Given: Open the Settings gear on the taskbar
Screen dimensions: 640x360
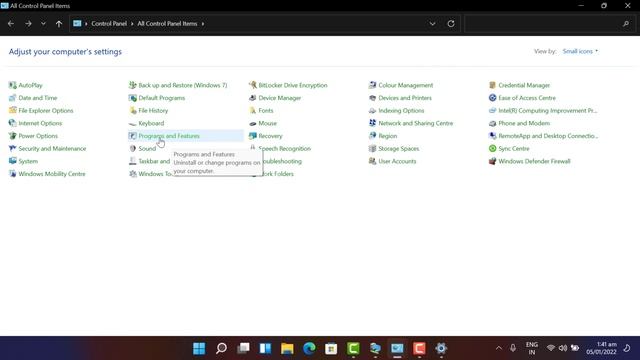Looking at the screenshot, I should coord(441,348).
